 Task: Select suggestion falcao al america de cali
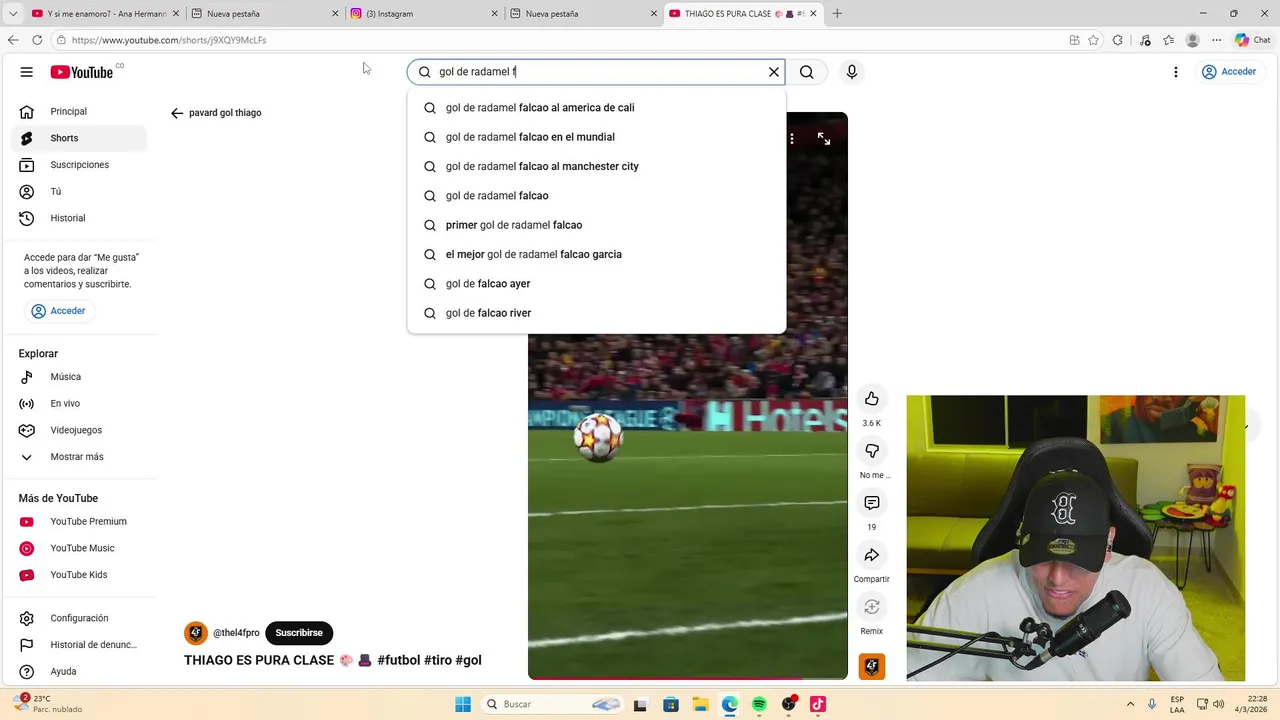click(x=597, y=108)
